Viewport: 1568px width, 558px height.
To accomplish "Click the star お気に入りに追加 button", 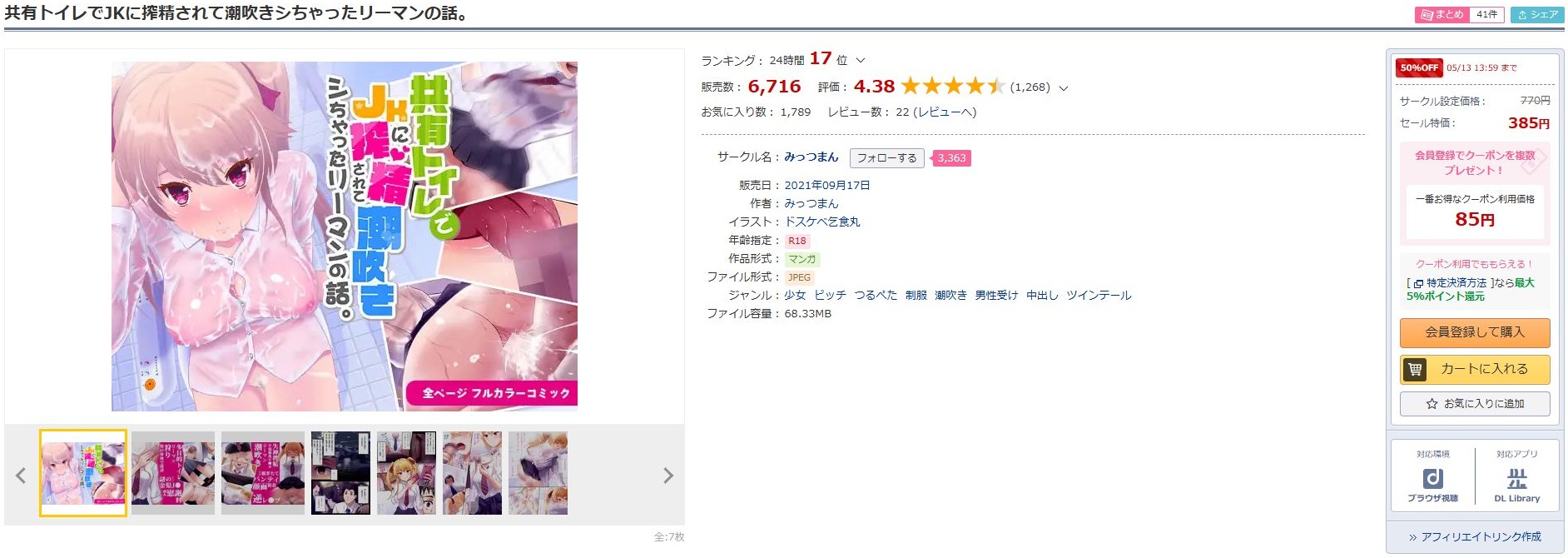I will (1474, 404).
